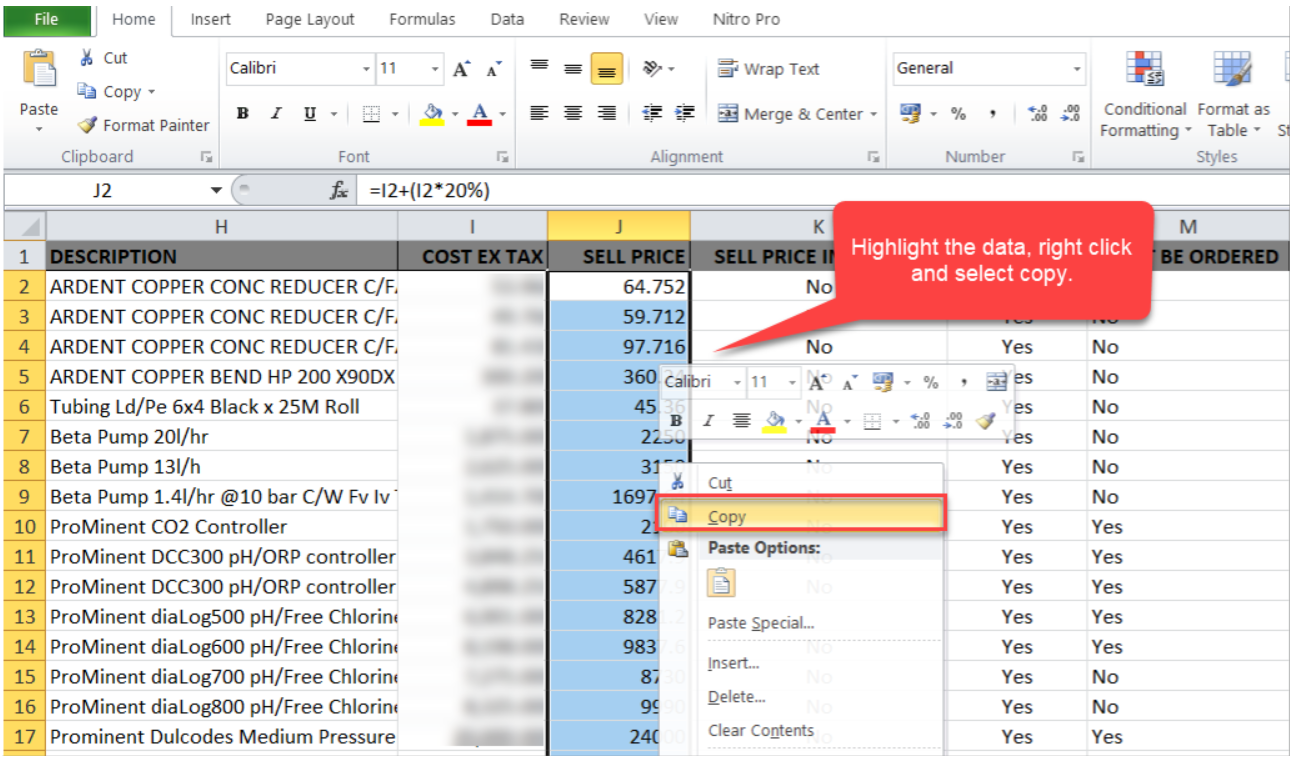Expand the General number format dropdown

point(1077,69)
